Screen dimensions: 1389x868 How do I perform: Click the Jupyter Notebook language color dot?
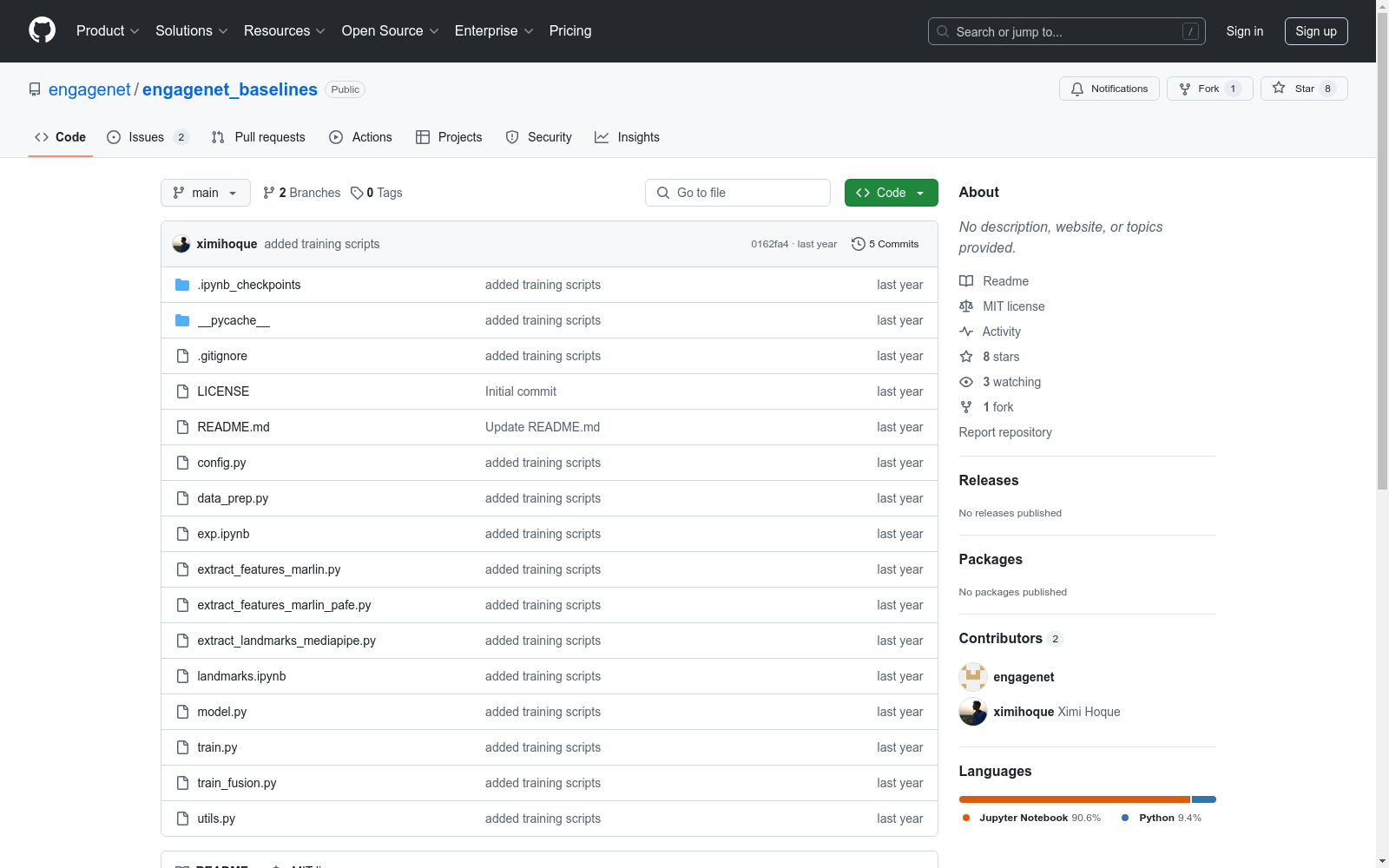pyautogui.click(x=966, y=818)
